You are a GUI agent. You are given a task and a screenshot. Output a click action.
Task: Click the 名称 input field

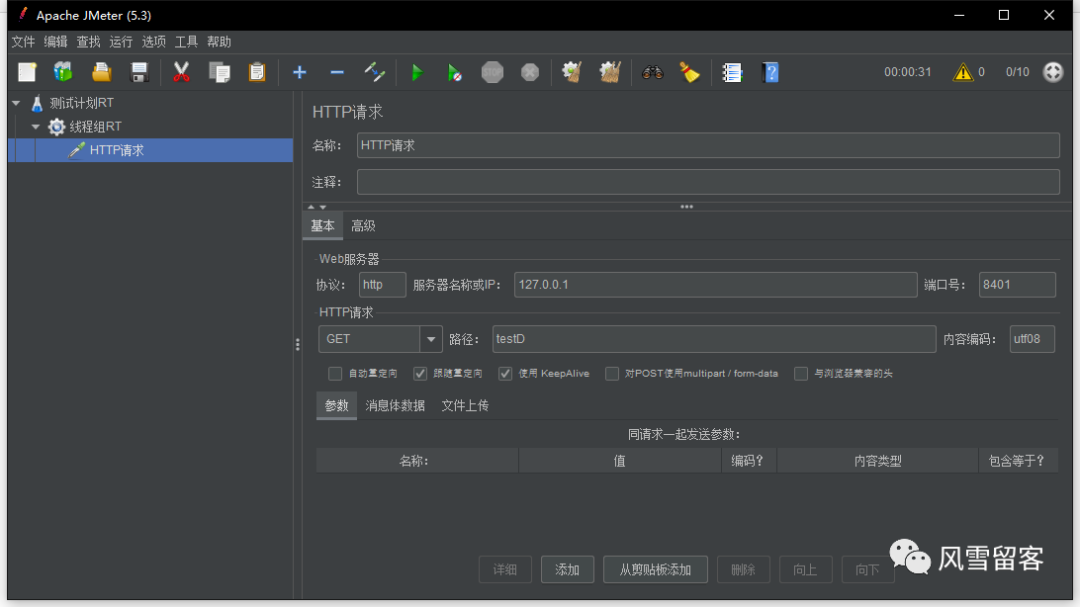pyautogui.click(x=708, y=145)
